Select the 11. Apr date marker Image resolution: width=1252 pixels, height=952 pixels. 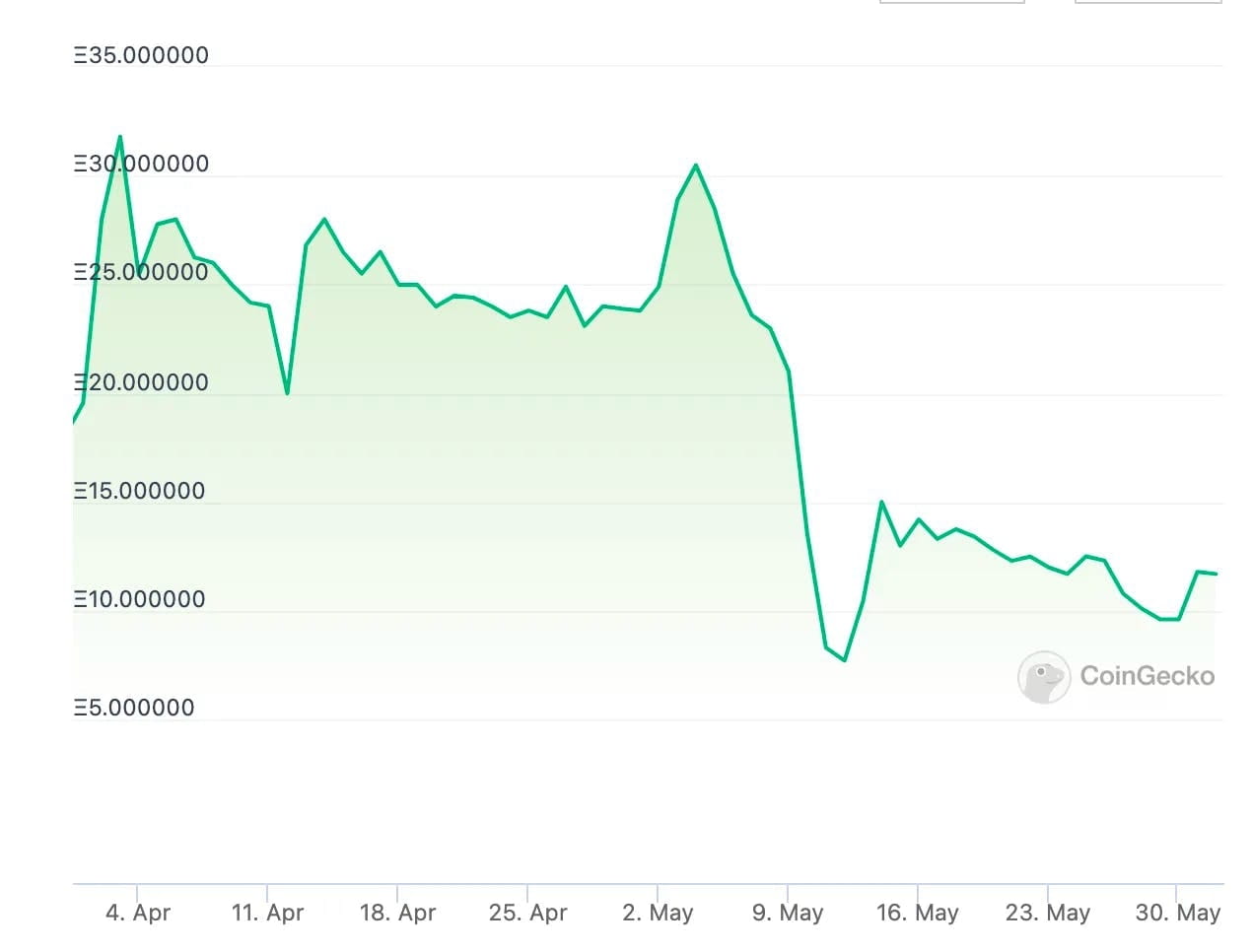click(268, 913)
